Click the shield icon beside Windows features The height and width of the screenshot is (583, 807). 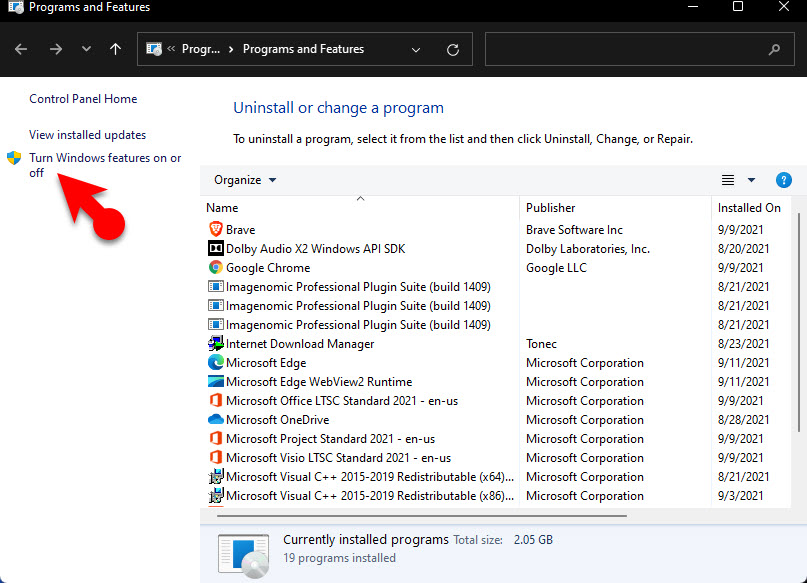pos(14,158)
